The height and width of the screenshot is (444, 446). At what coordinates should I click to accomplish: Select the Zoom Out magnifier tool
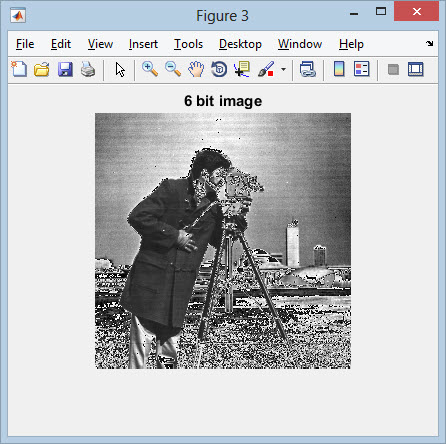[x=173, y=69]
